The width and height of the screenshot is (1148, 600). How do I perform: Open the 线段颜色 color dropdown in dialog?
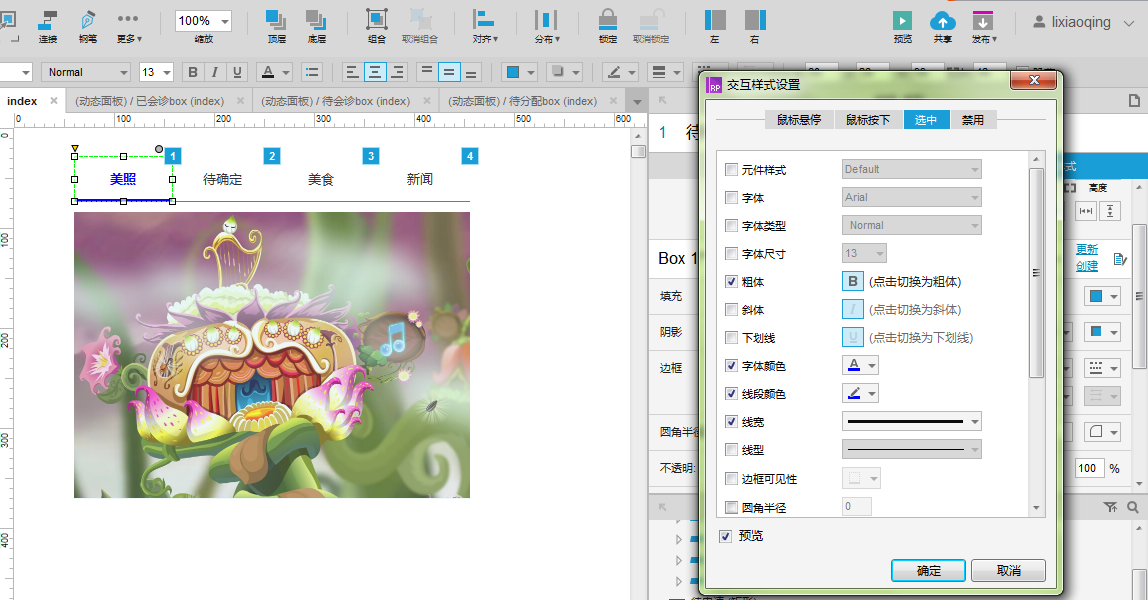click(x=872, y=394)
